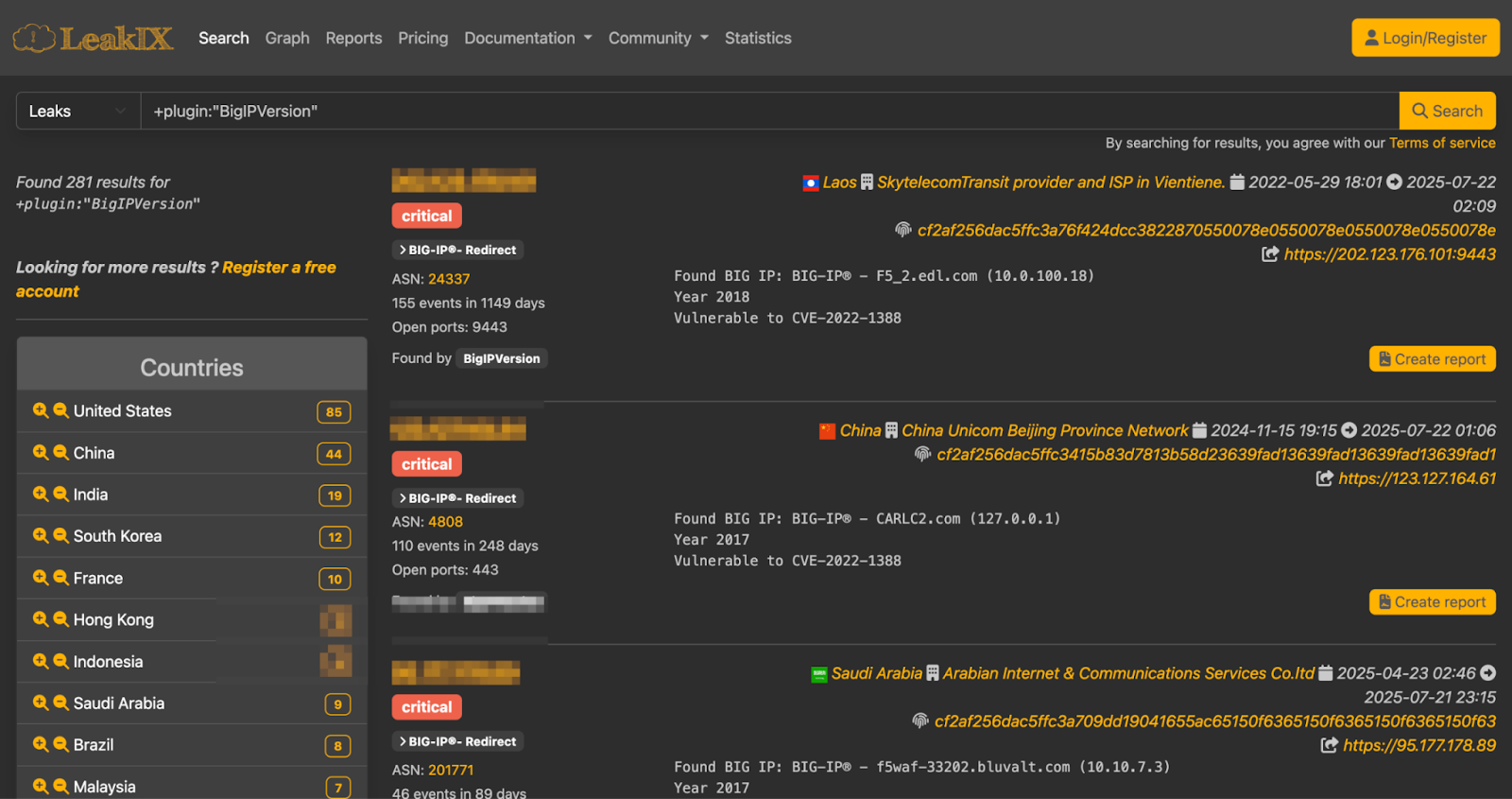Click the fingerprint icon in the Laos result
Image resolution: width=1512 pixels, height=799 pixels.
(x=903, y=230)
